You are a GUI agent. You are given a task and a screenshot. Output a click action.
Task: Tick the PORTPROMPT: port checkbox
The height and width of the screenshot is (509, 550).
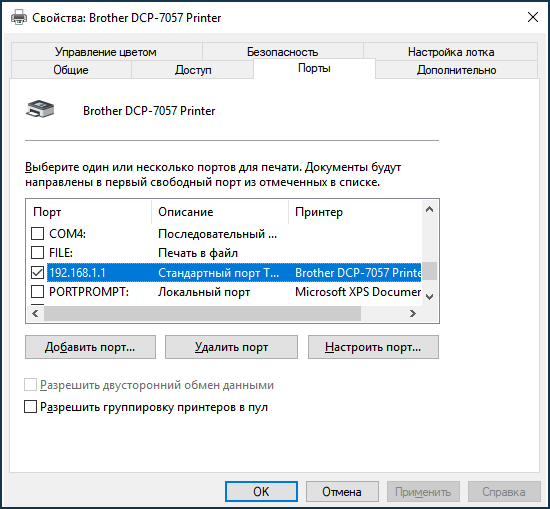(x=38, y=291)
